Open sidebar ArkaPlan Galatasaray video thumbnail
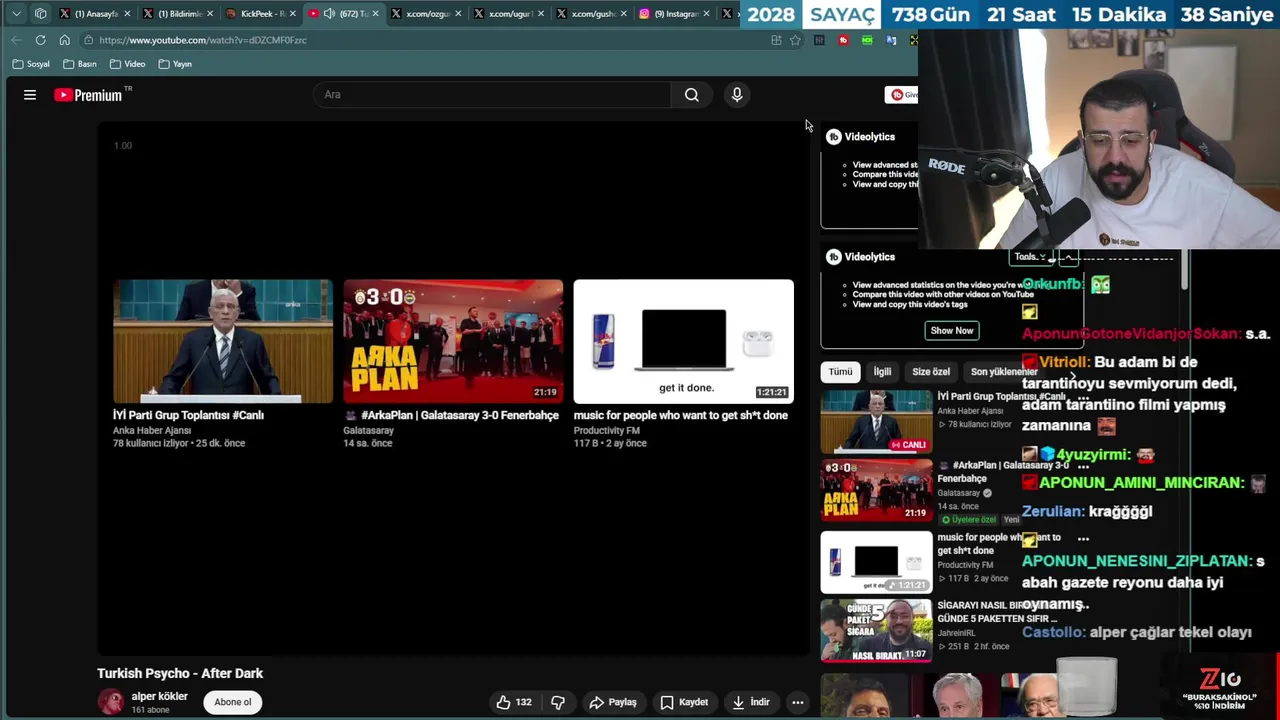The width and height of the screenshot is (1280, 720). tap(876, 490)
